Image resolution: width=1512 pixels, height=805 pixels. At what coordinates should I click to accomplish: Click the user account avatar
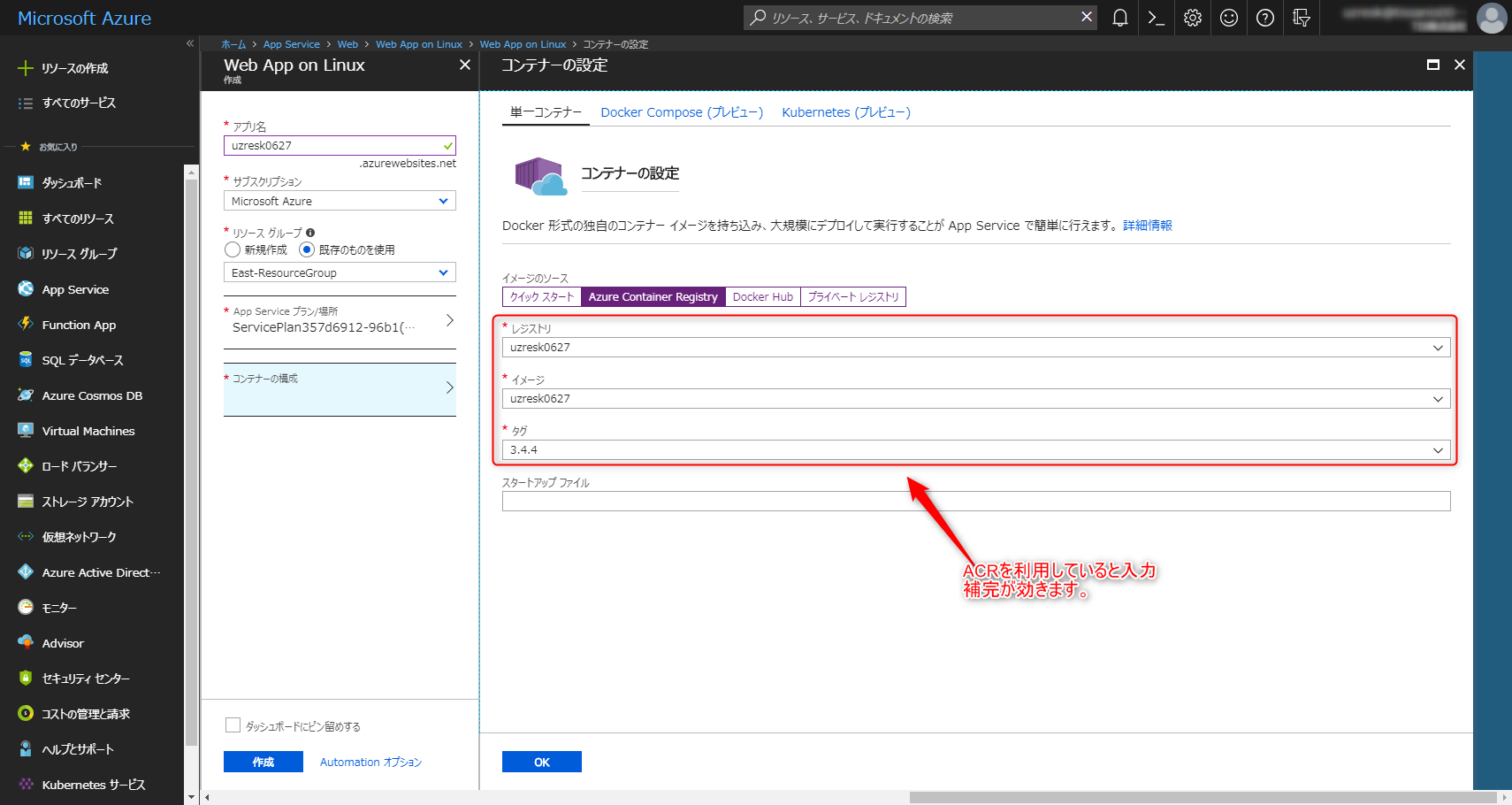click(1492, 18)
